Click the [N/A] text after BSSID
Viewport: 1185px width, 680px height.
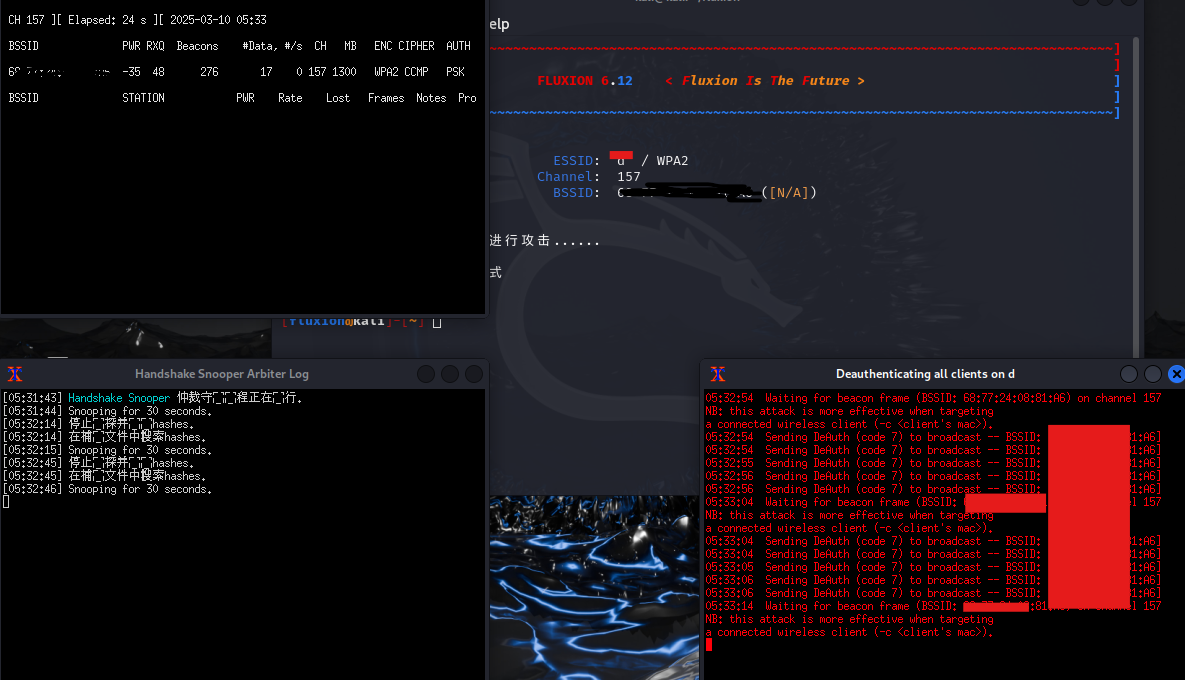click(789, 193)
